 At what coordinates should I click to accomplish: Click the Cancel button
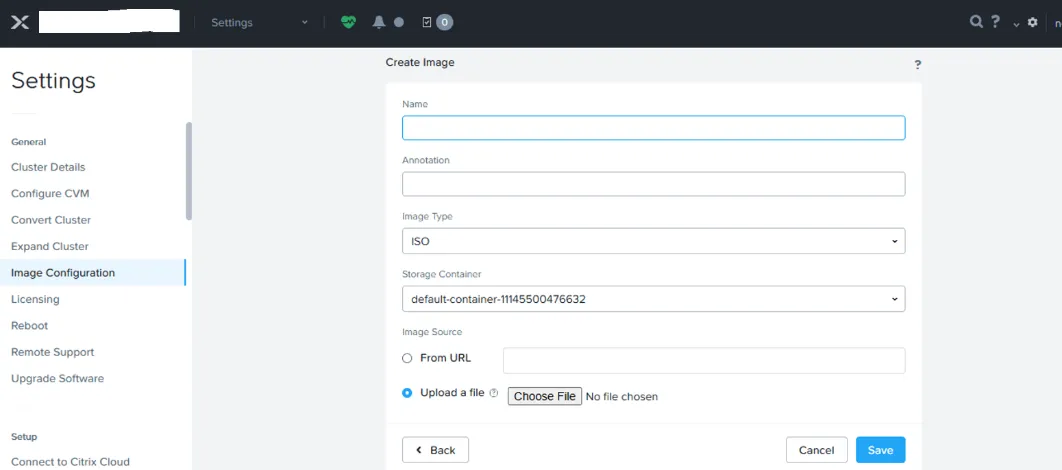click(x=817, y=450)
